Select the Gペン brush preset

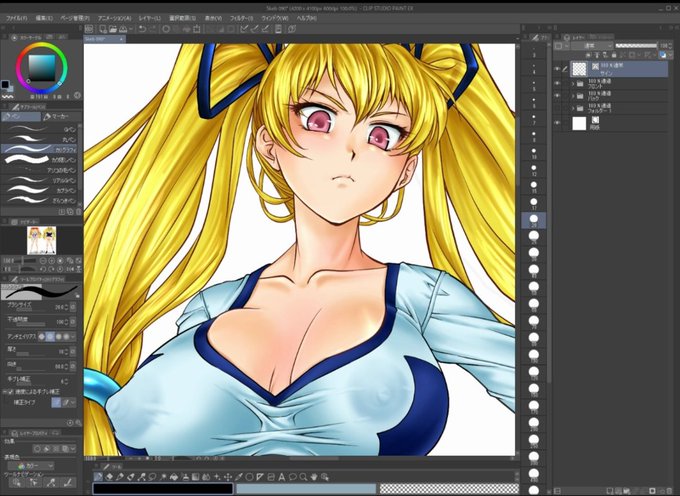click(x=39, y=129)
